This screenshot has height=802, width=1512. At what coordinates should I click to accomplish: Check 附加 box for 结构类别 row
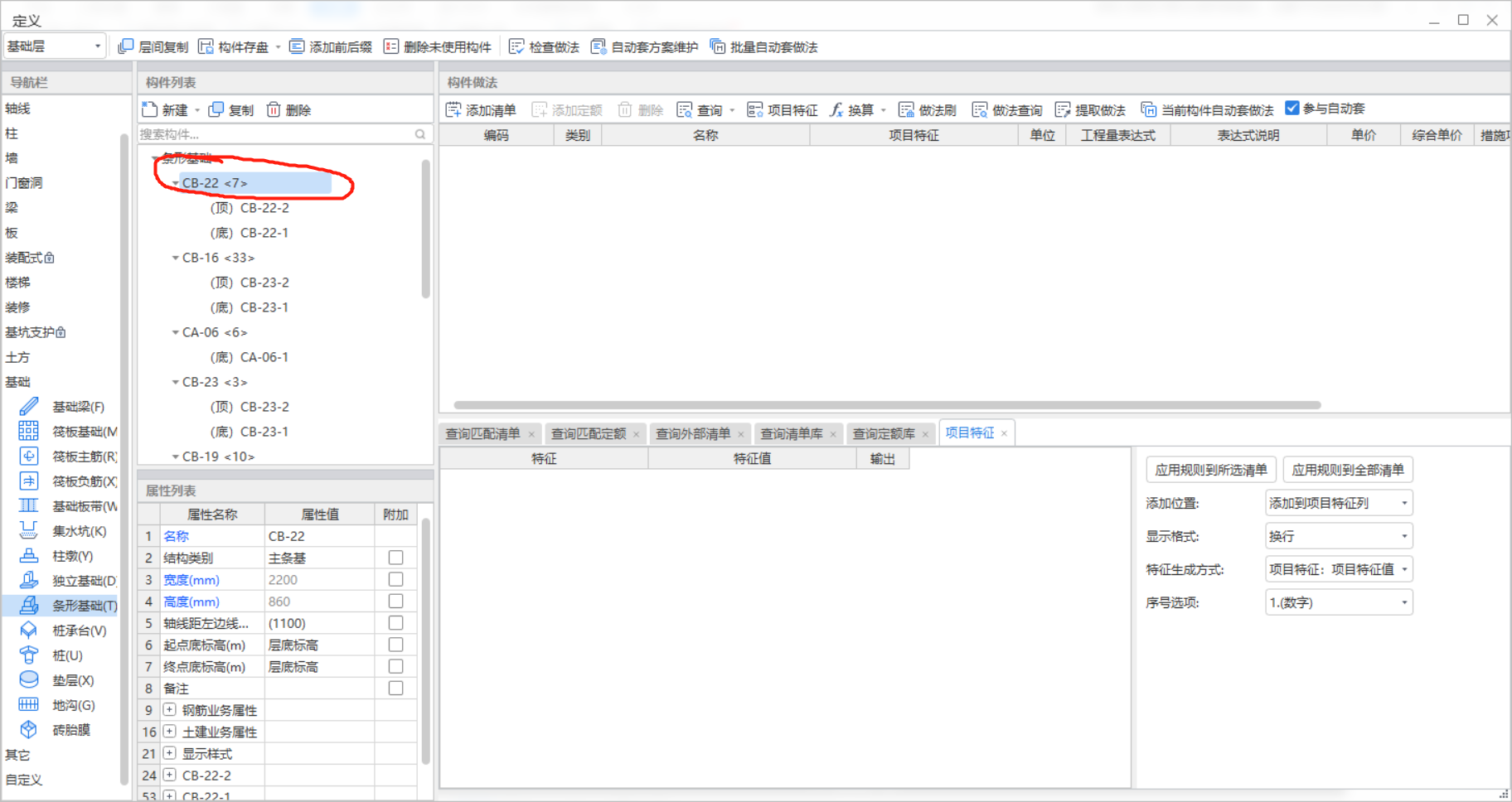point(395,558)
